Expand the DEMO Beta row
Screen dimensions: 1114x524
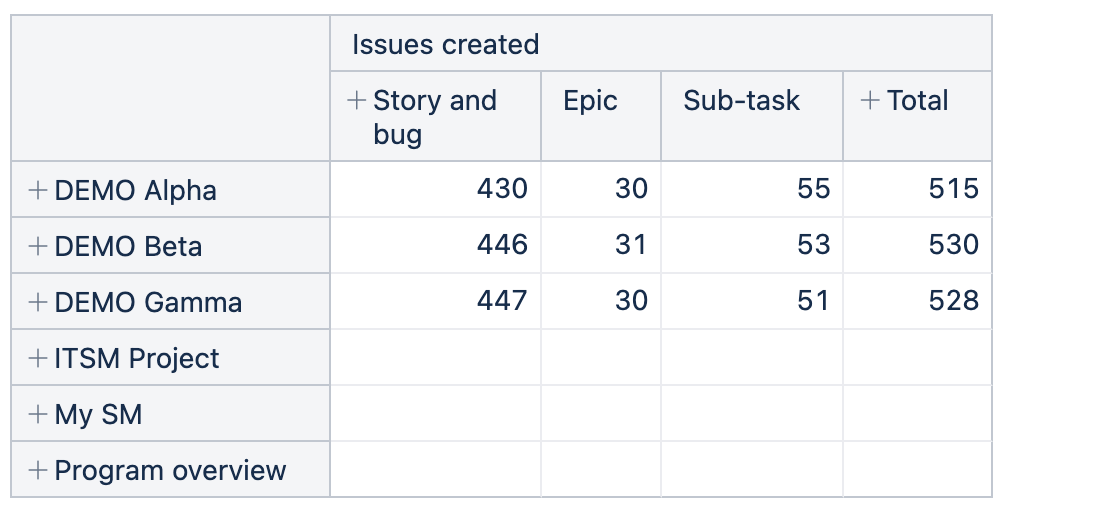point(37,246)
